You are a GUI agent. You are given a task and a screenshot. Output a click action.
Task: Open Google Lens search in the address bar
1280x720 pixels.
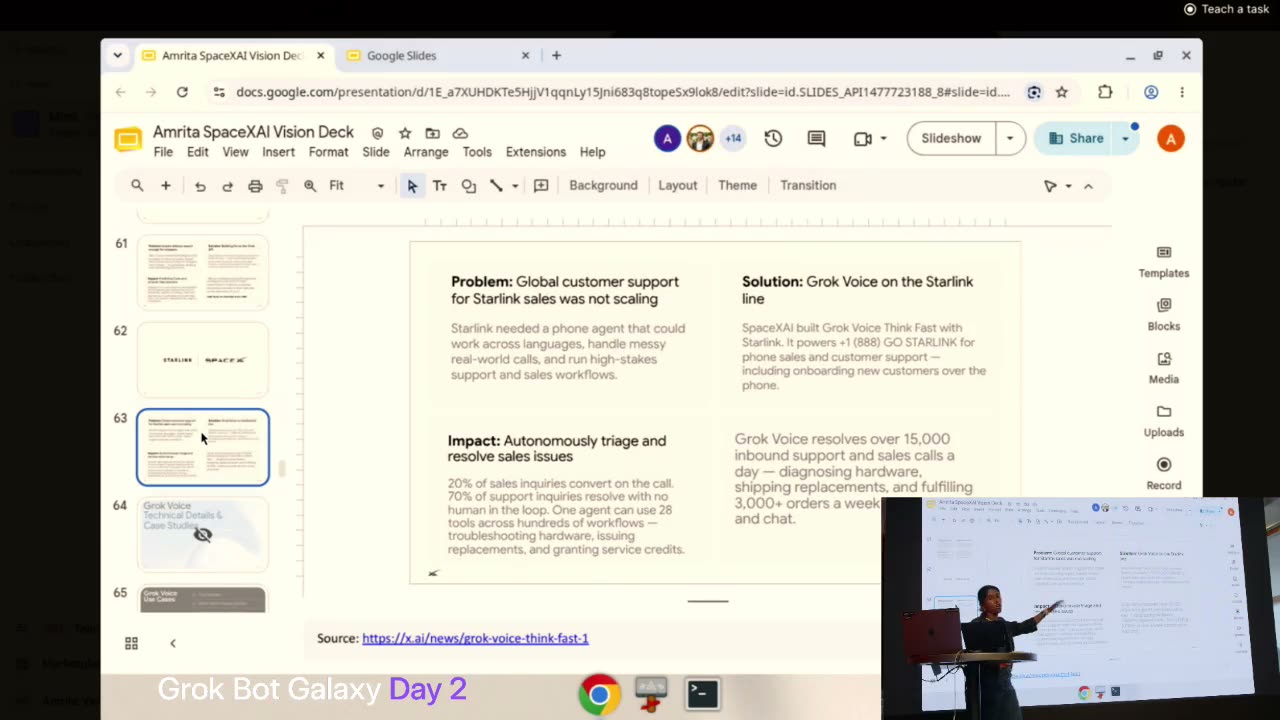1034,92
